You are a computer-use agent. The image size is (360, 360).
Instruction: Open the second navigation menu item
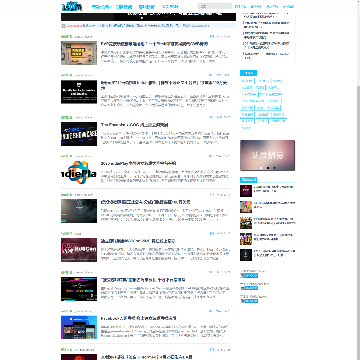124,7
